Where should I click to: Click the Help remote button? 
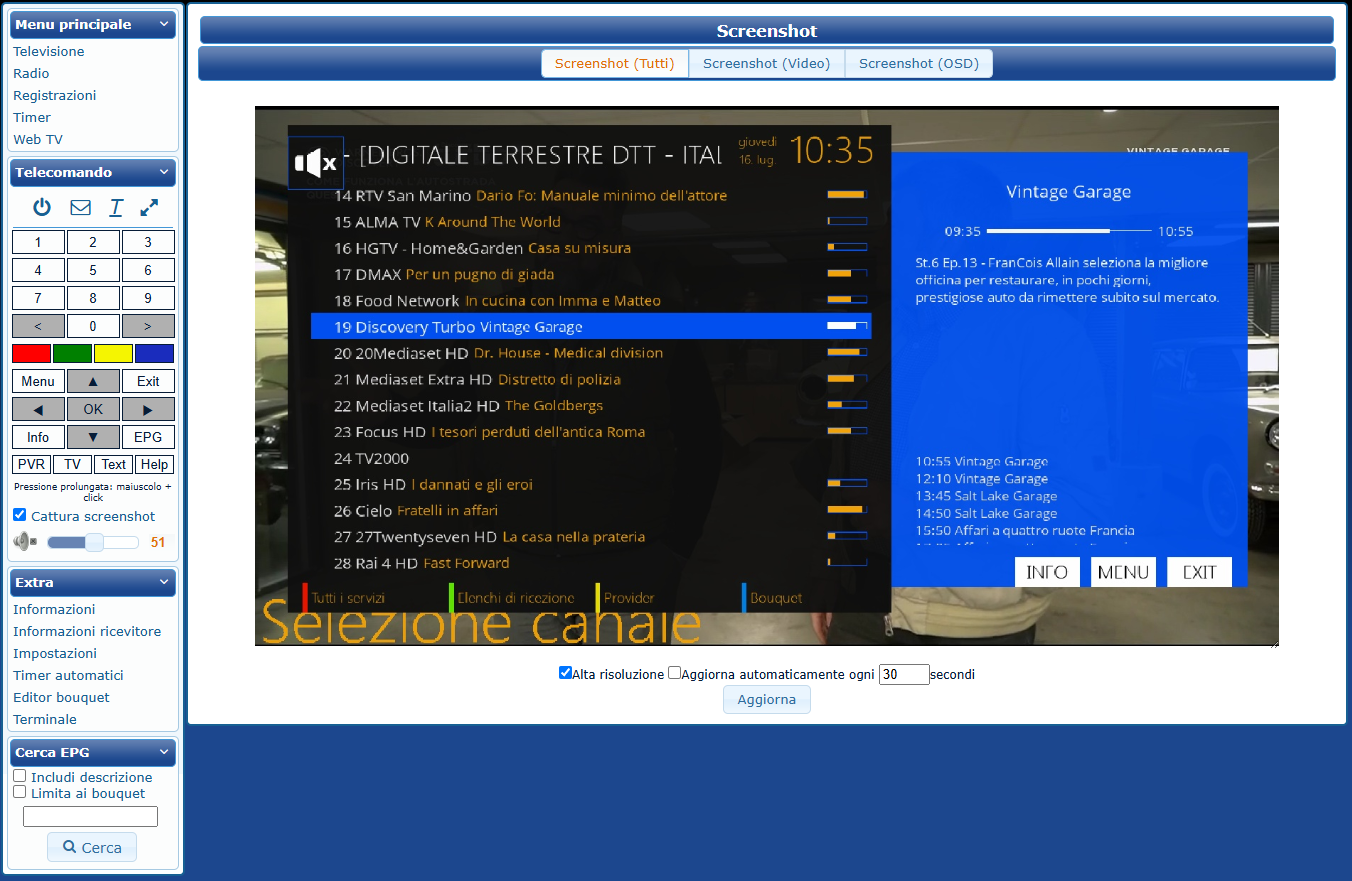[x=155, y=464]
